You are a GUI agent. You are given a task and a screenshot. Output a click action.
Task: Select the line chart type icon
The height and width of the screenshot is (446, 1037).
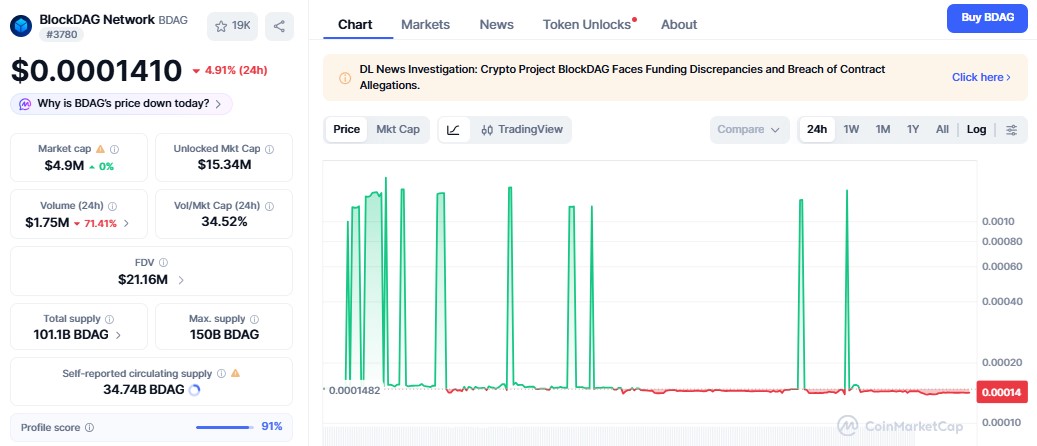454,130
